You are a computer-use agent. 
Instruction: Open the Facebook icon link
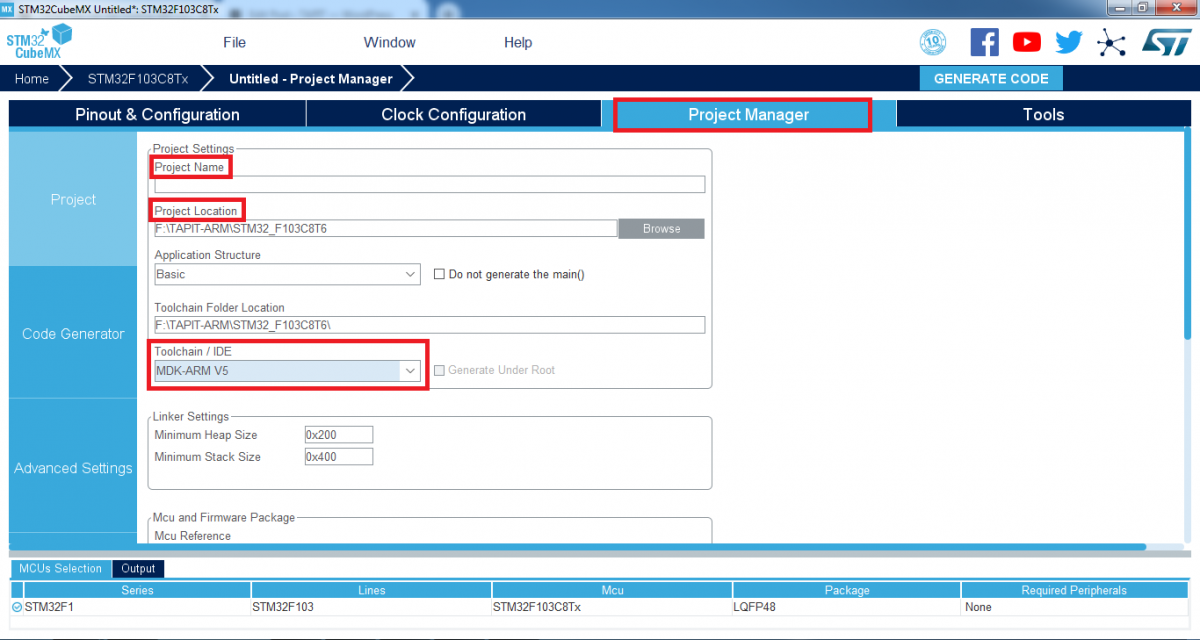click(x=984, y=42)
